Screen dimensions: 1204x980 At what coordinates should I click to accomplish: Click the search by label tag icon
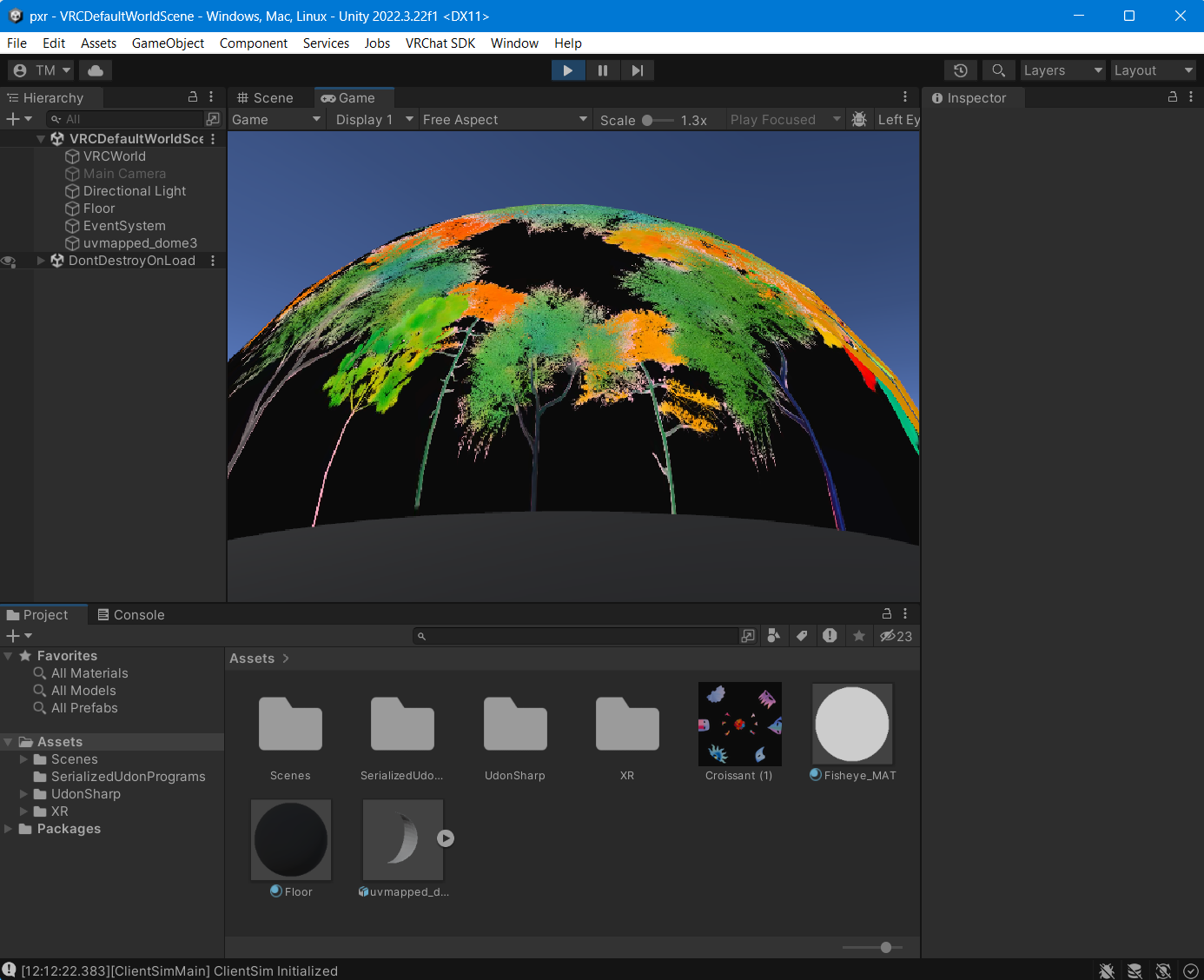[x=802, y=636]
